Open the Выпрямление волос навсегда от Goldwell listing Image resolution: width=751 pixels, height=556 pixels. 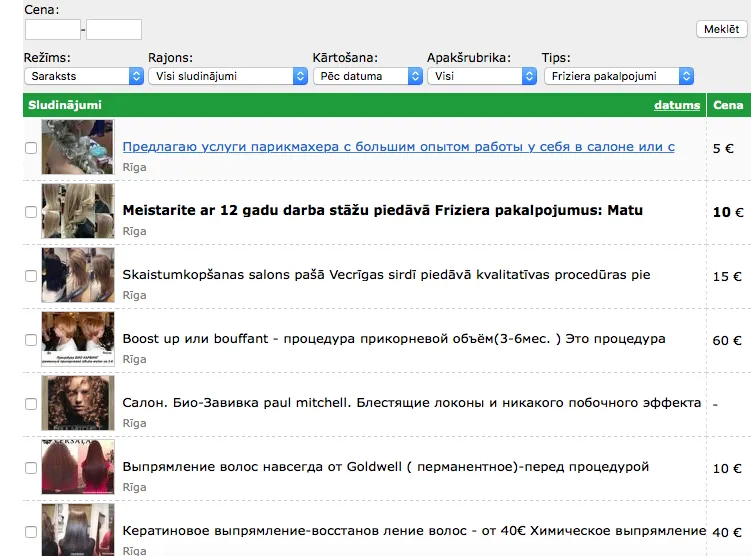click(386, 466)
